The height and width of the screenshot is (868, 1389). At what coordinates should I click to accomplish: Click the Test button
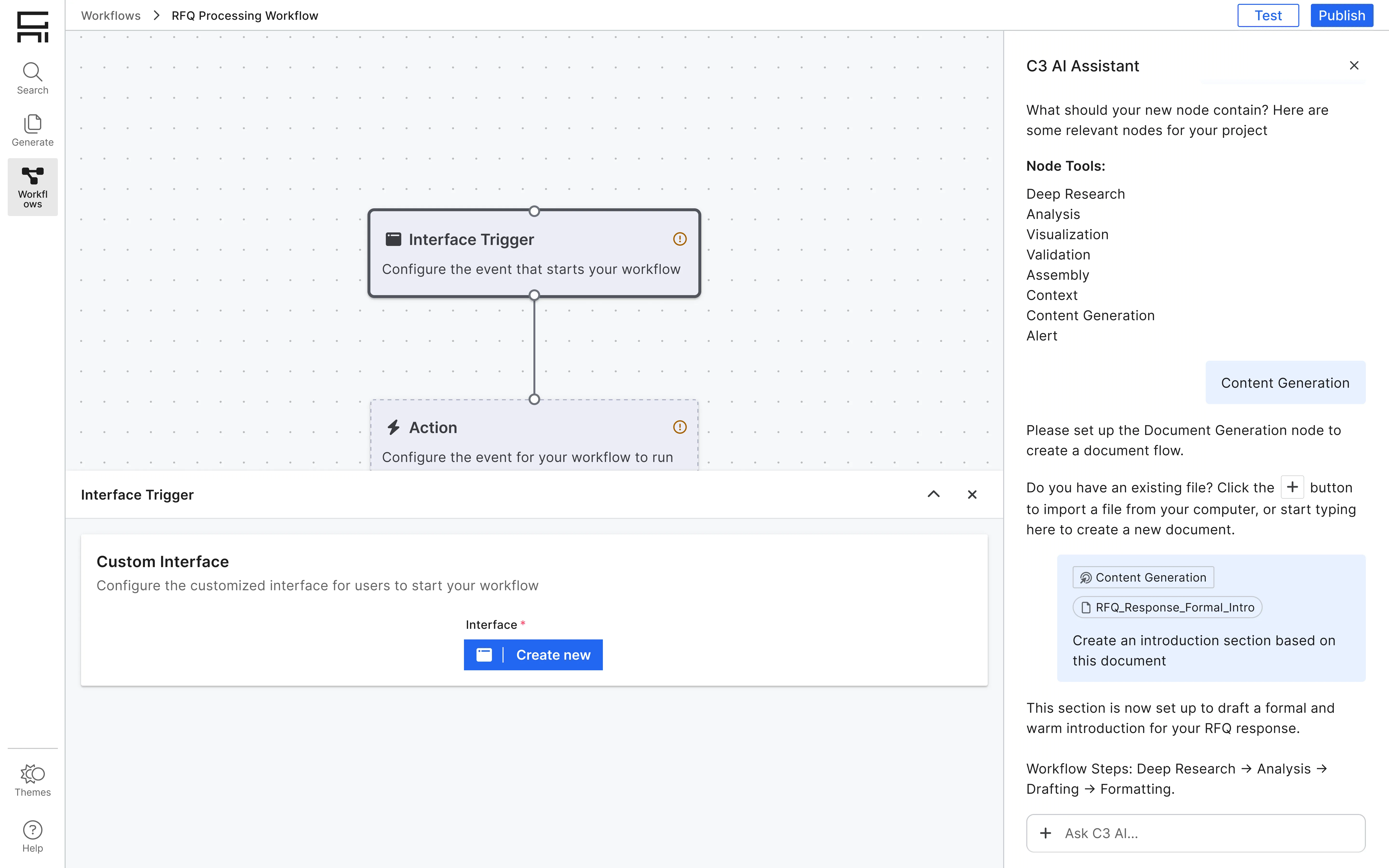click(1268, 15)
